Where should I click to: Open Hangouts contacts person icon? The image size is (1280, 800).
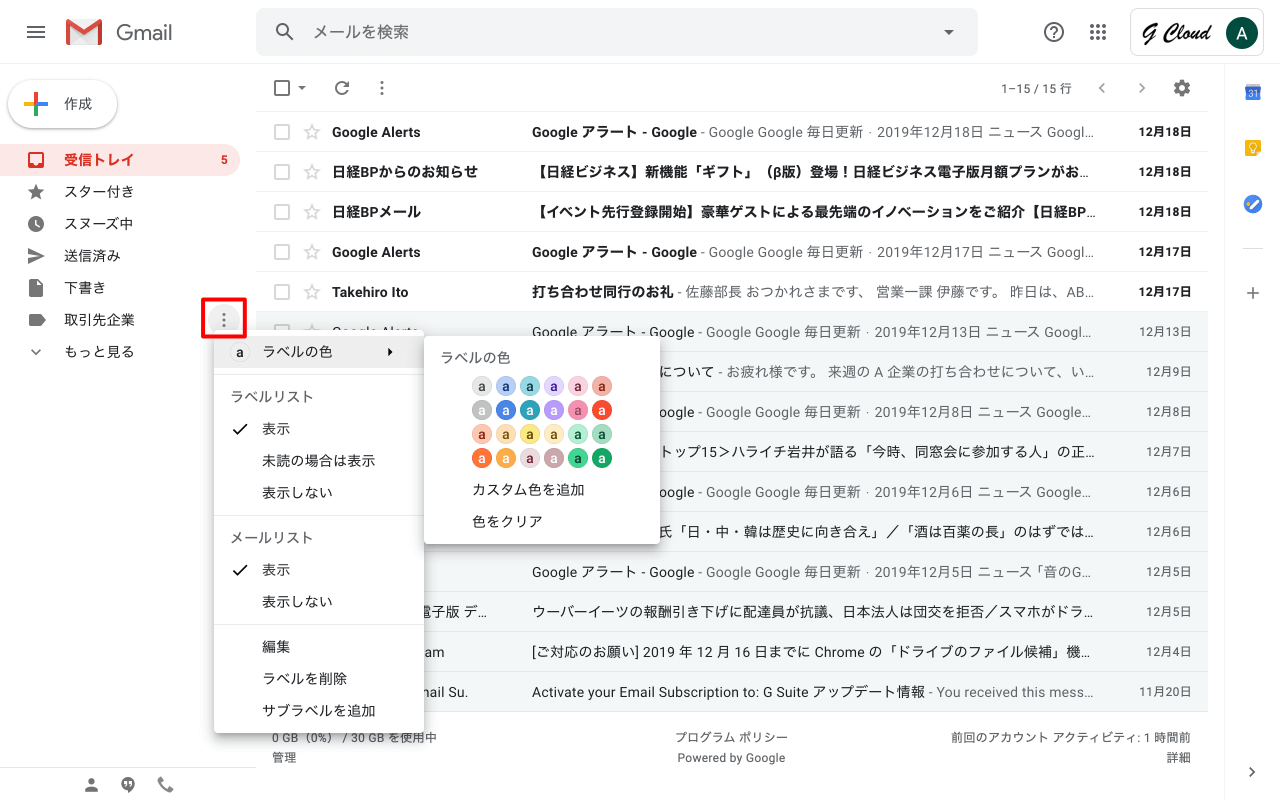pyautogui.click(x=91, y=785)
